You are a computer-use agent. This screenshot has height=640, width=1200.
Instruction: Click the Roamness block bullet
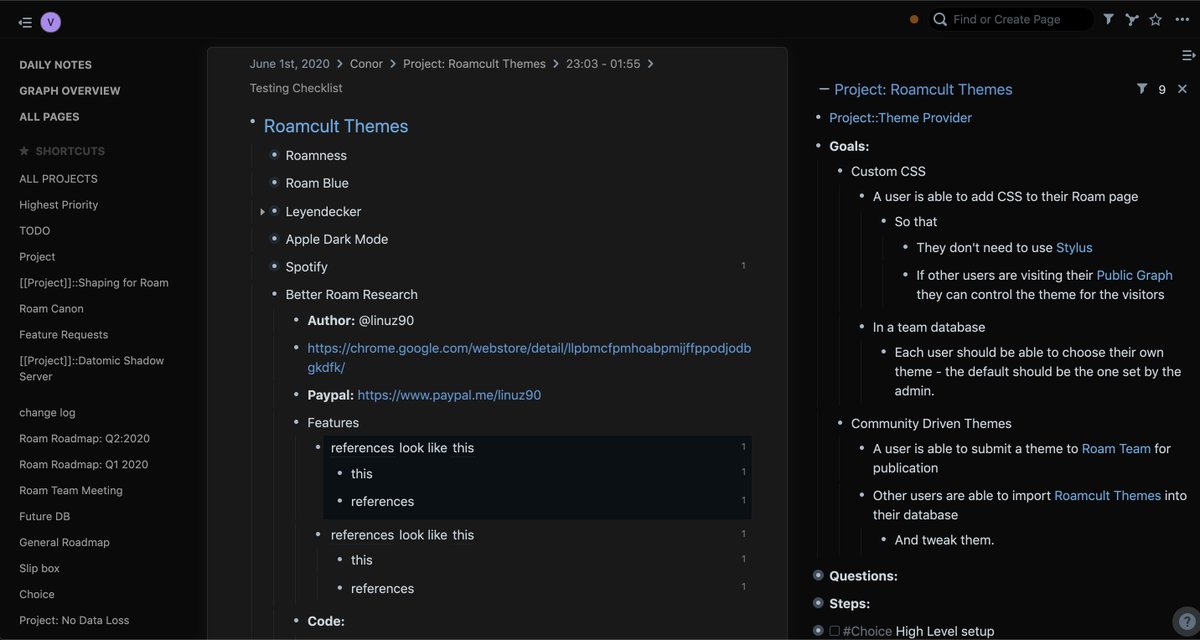[x=275, y=155]
